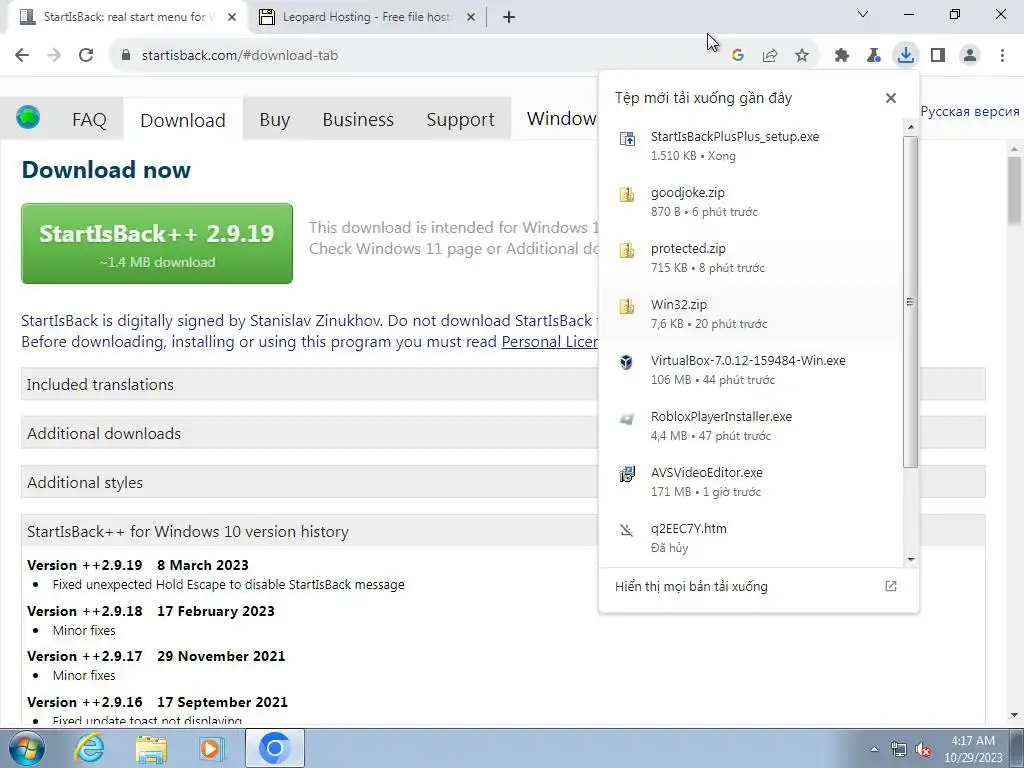Viewport: 1024px width, 768px height.
Task: Switch to the Russian version link
Action: coord(970,111)
